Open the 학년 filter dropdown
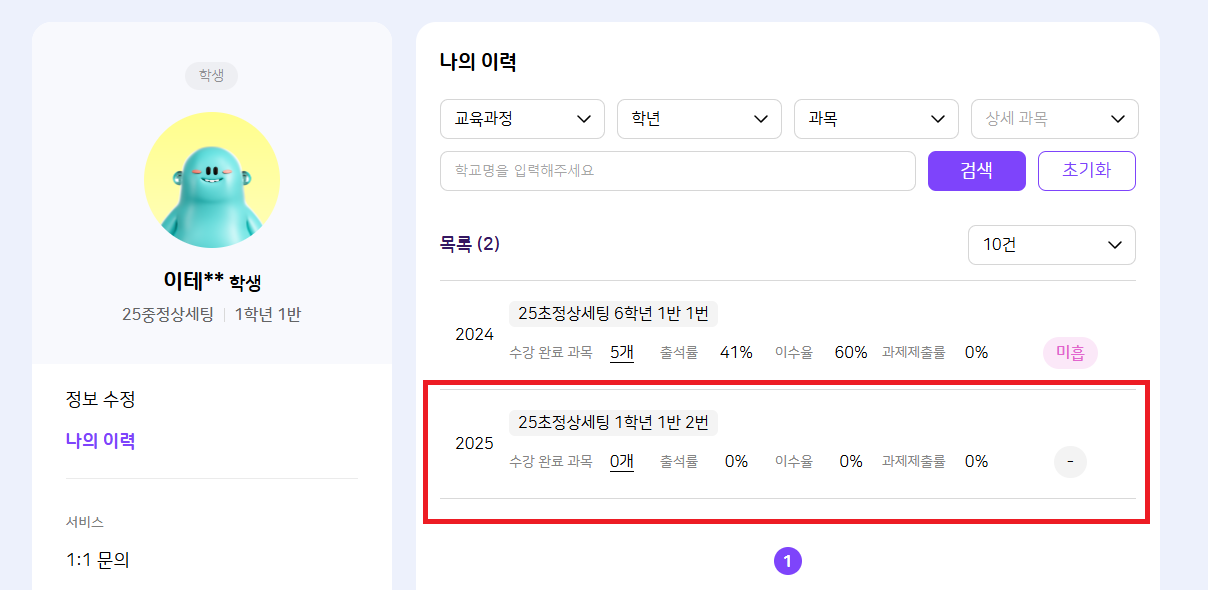 [x=699, y=119]
